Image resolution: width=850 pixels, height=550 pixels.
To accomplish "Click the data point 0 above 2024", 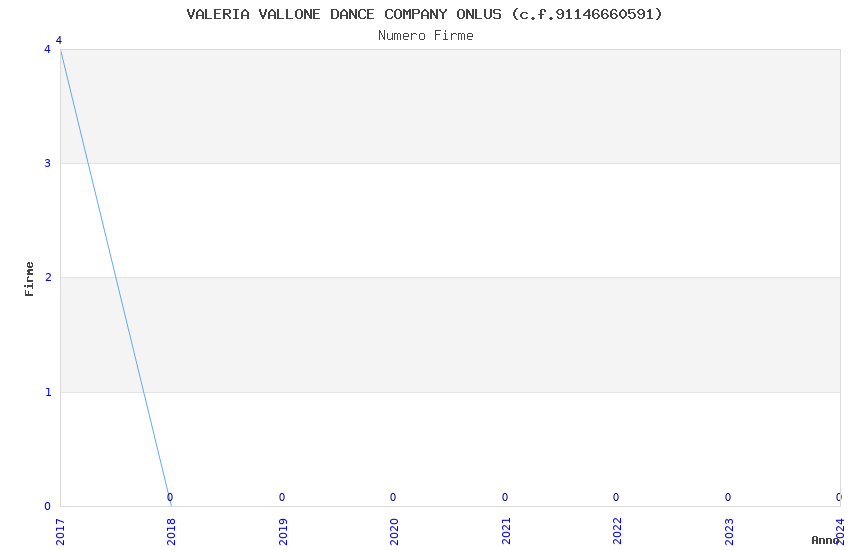I will (839, 497).
